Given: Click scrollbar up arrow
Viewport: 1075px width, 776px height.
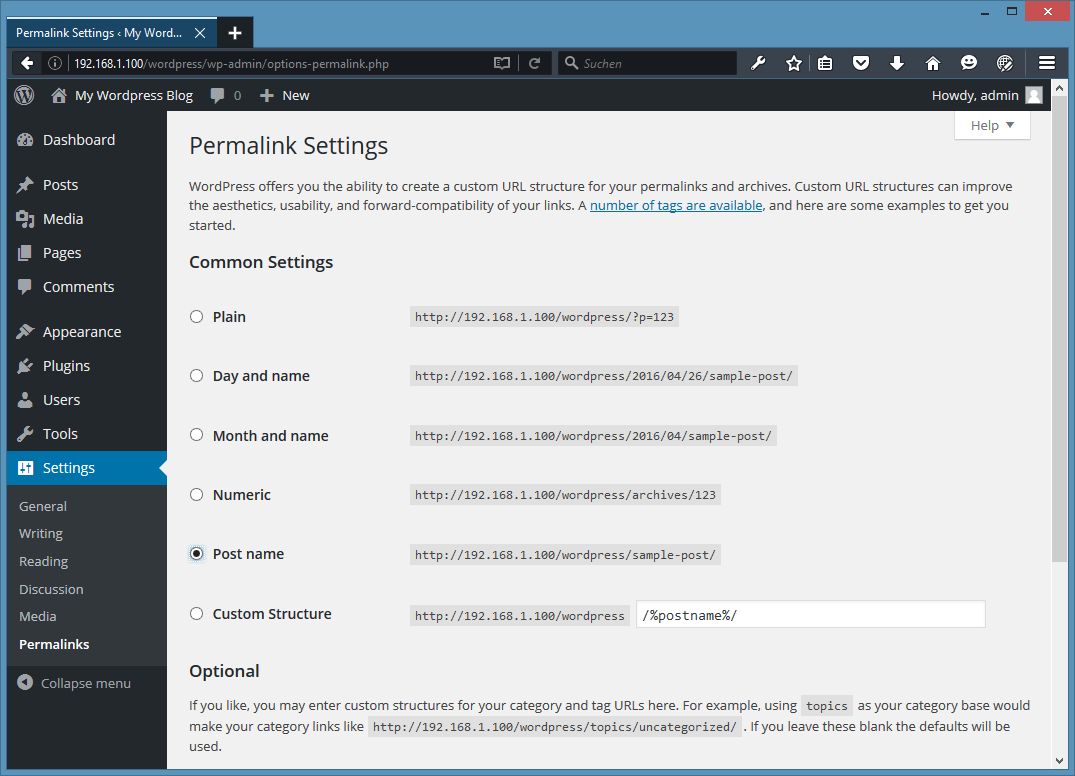Looking at the screenshot, I should (1059, 88).
